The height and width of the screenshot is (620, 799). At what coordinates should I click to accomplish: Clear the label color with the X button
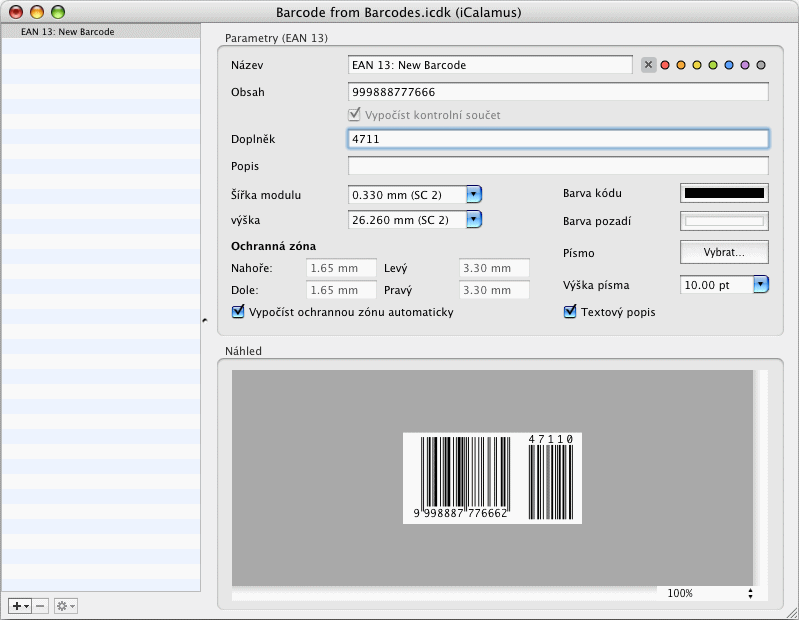click(x=648, y=65)
